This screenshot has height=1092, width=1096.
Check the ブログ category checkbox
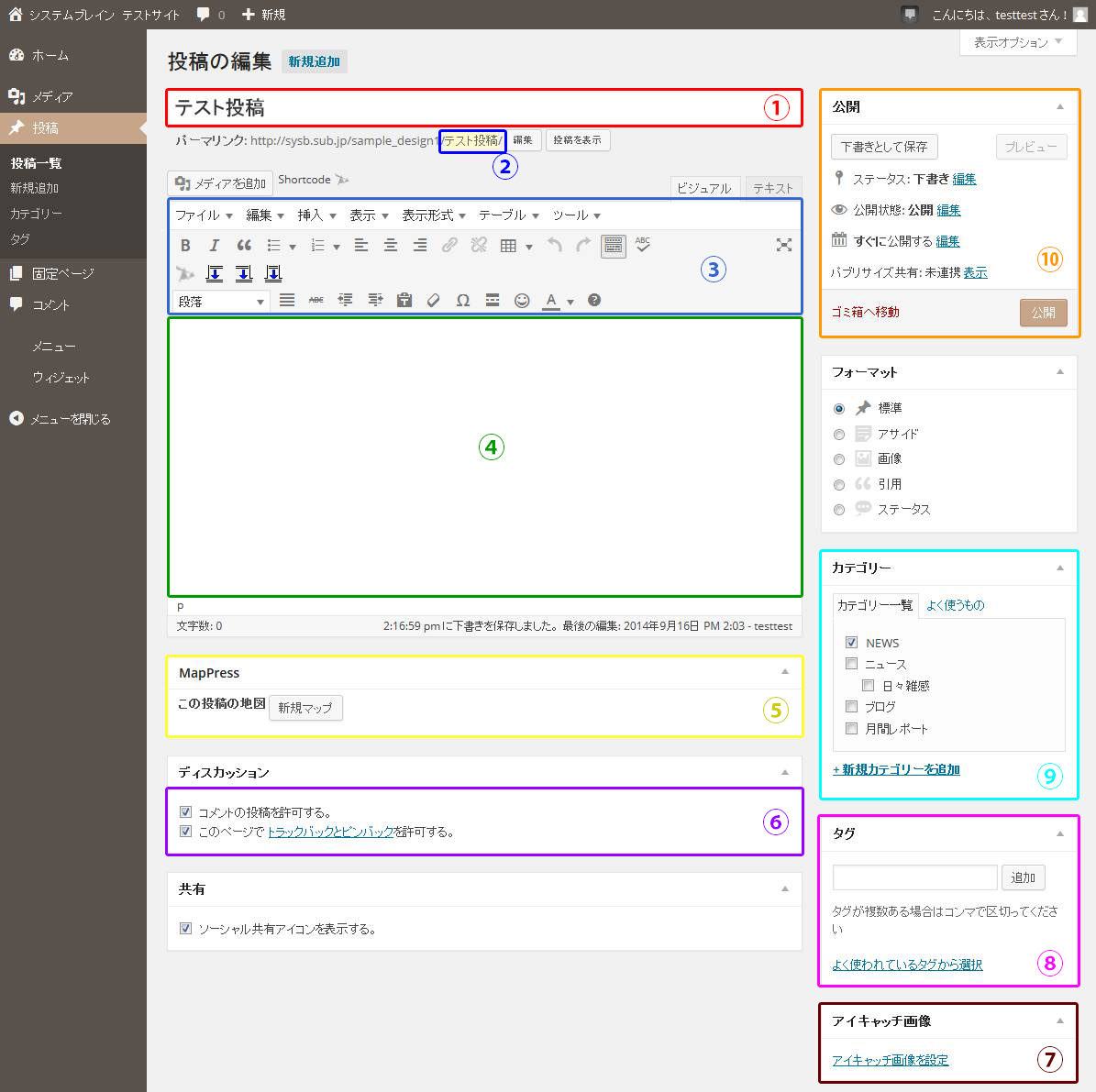pyautogui.click(x=851, y=707)
